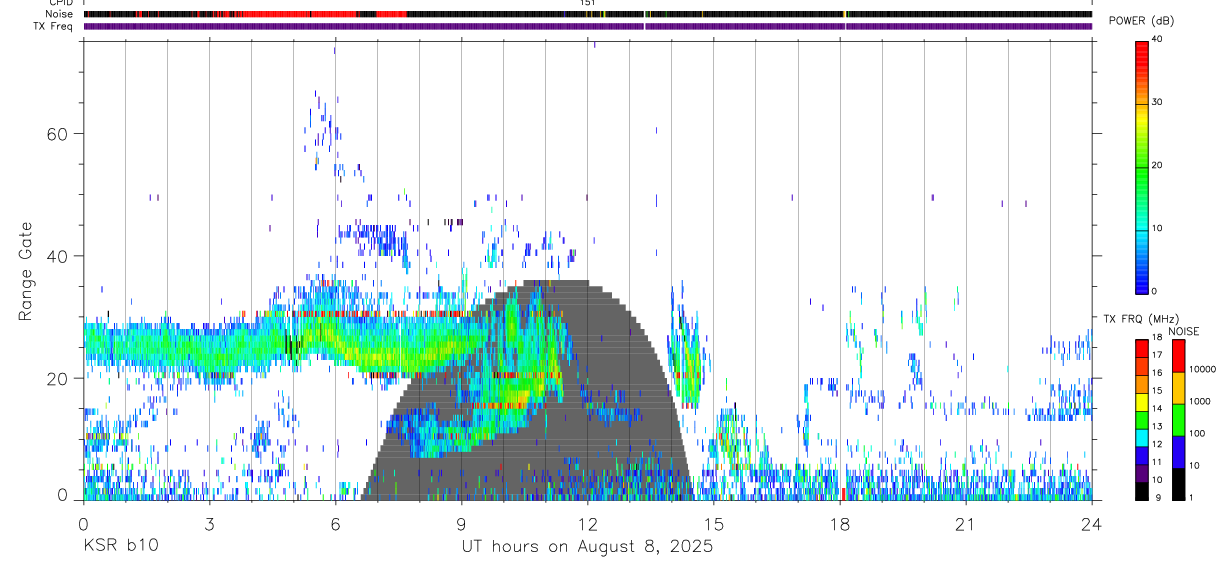Click the rainbow POWER color bar
The image size is (1228, 567).
click(x=1142, y=166)
